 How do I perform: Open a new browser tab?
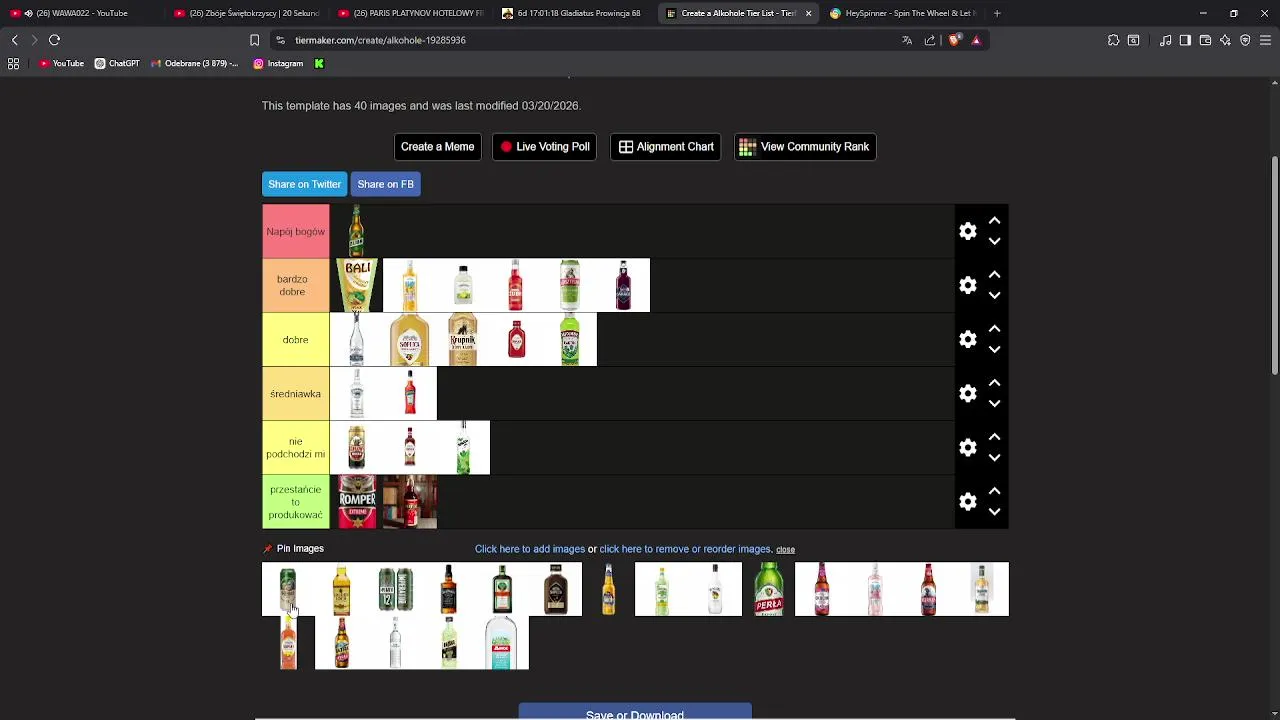point(997,13)
